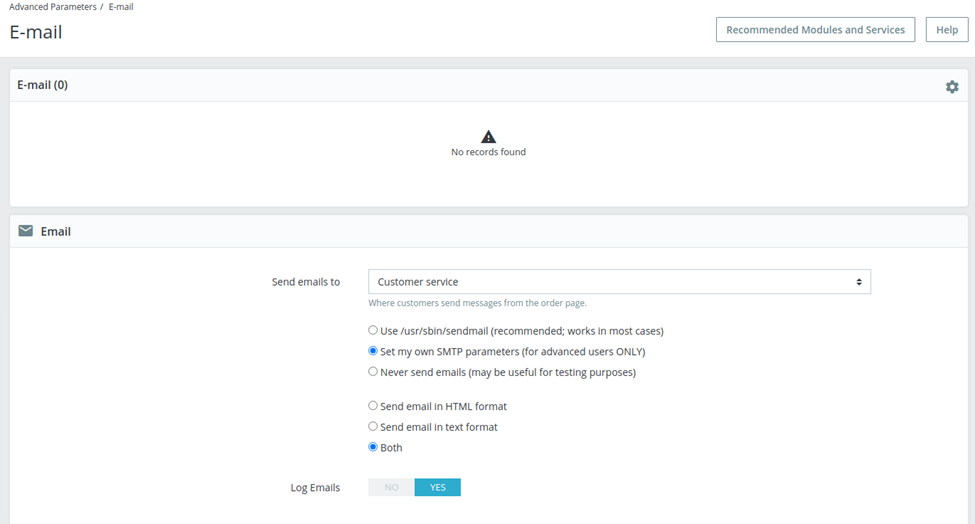Click the warning triangle icon

click(488, 137)
